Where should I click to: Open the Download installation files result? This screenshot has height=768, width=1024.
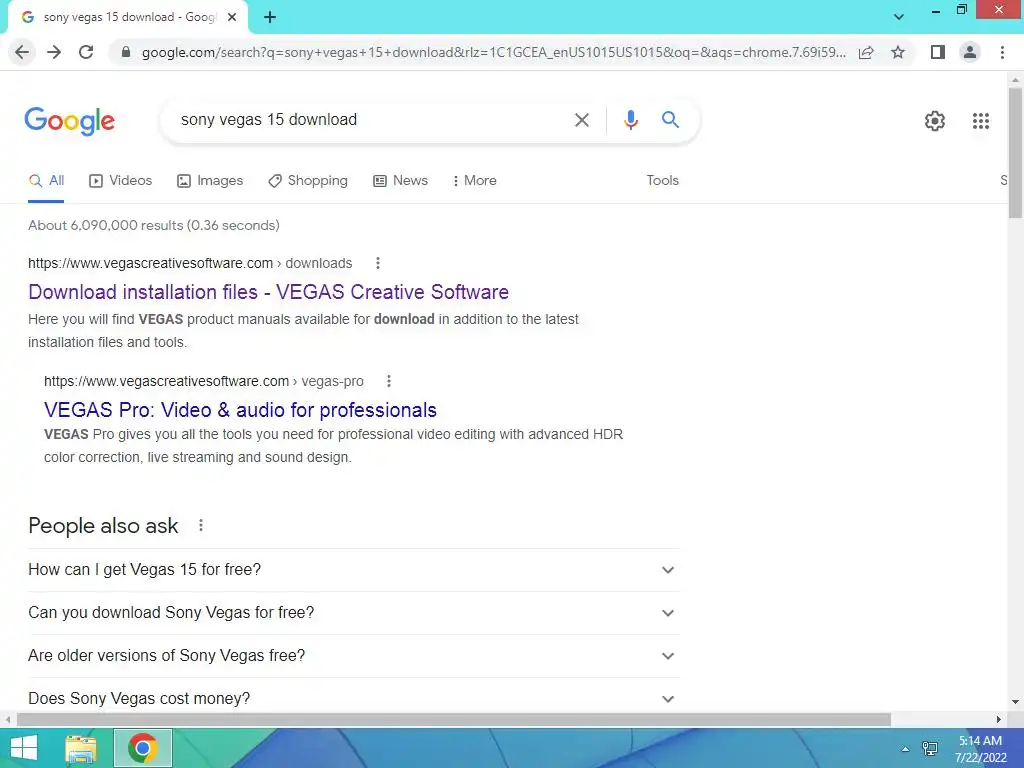pyautogui.click(x=268, y=292)
